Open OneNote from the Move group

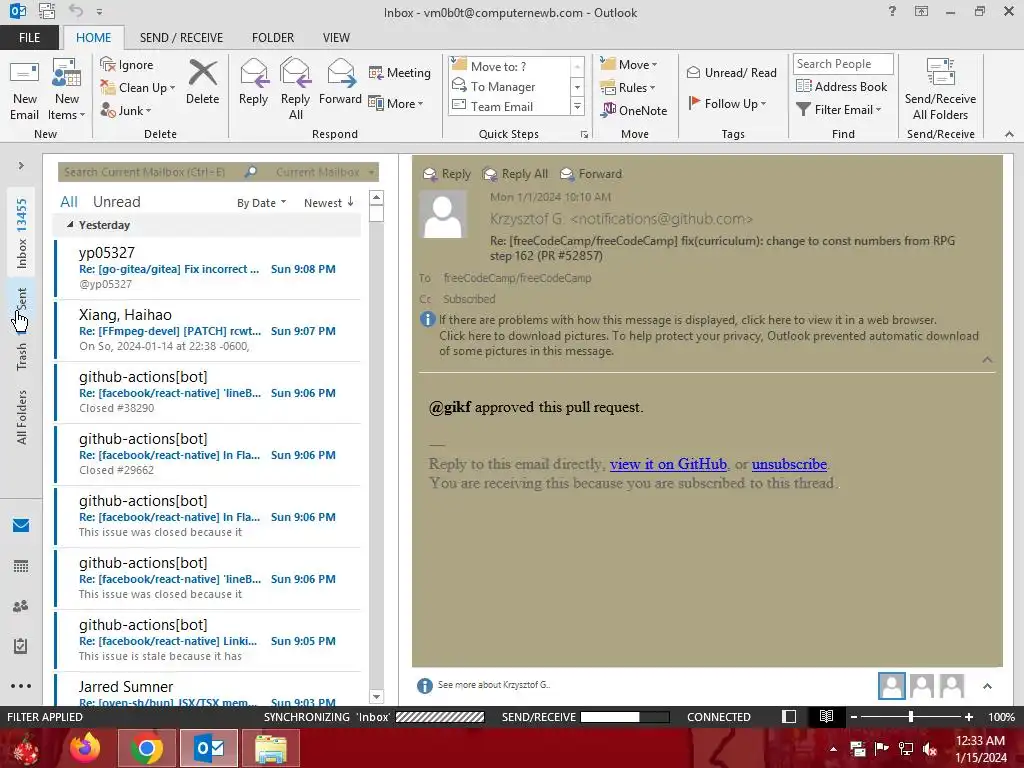coord(634,110)
